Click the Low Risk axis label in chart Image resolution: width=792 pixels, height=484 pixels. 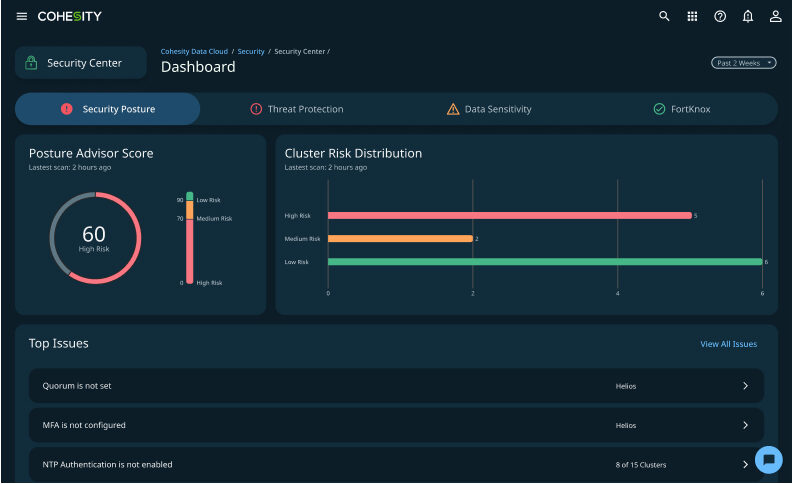point(296,262)
